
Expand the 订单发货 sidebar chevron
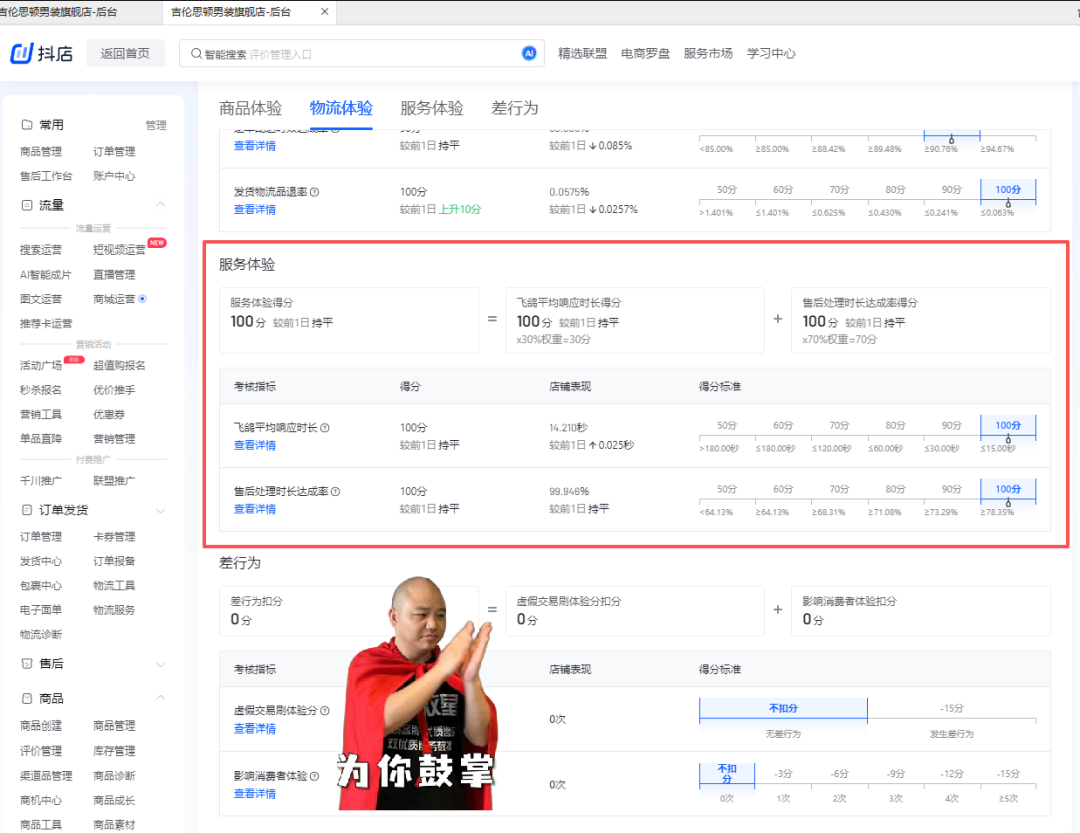pos(160,511)
